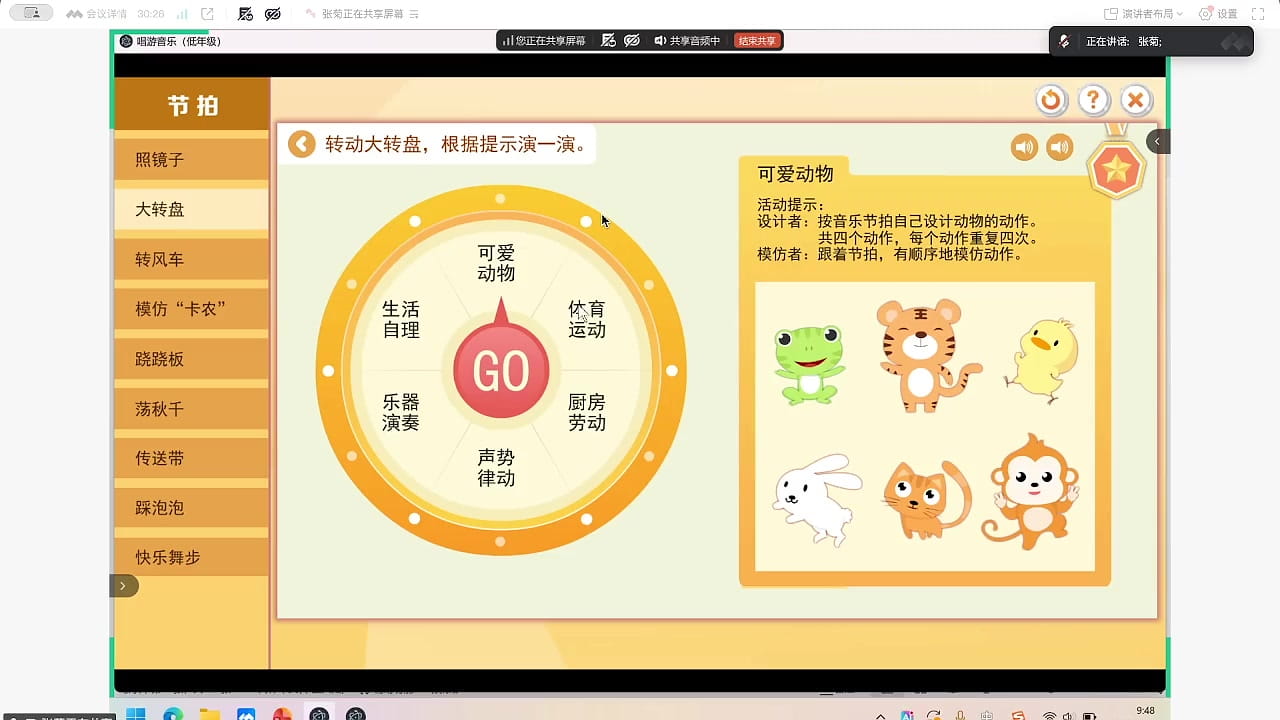Viewport: 1280px width, 720px height.
Task: Click the second speaker sound icon
Action: 1059,148
